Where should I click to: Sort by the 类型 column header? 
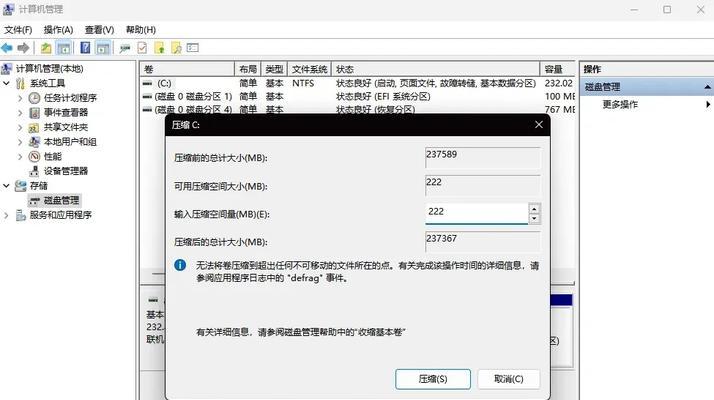tap(274, 69)
